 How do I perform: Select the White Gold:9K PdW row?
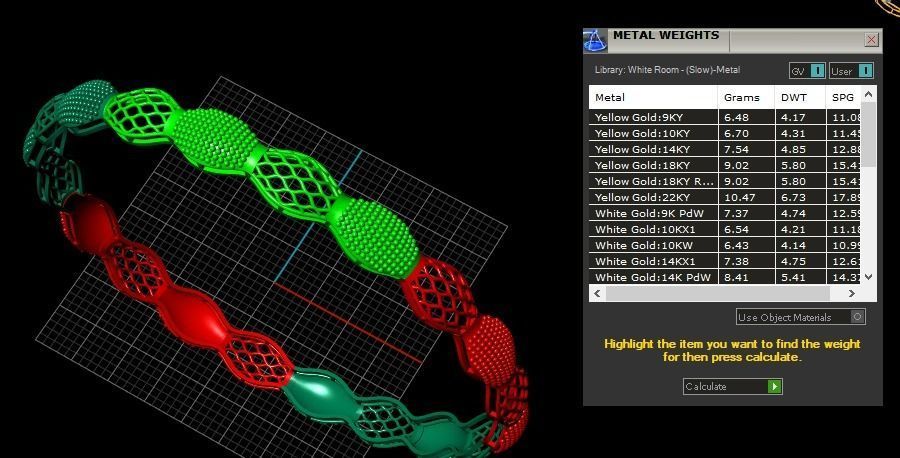724,214
